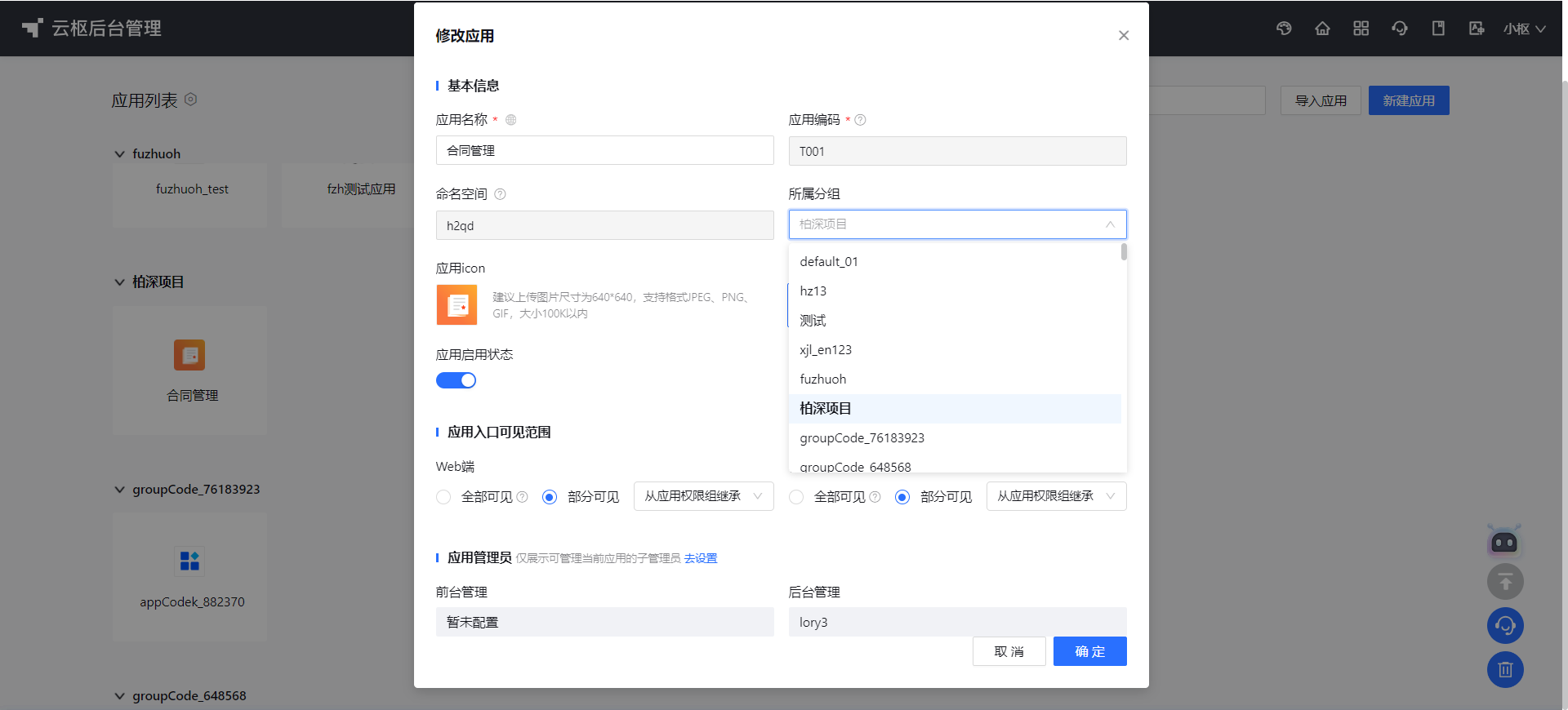Choose default_01 from group list
Viewport: 1568px width, 710px height.
click(x=955, y=262)
